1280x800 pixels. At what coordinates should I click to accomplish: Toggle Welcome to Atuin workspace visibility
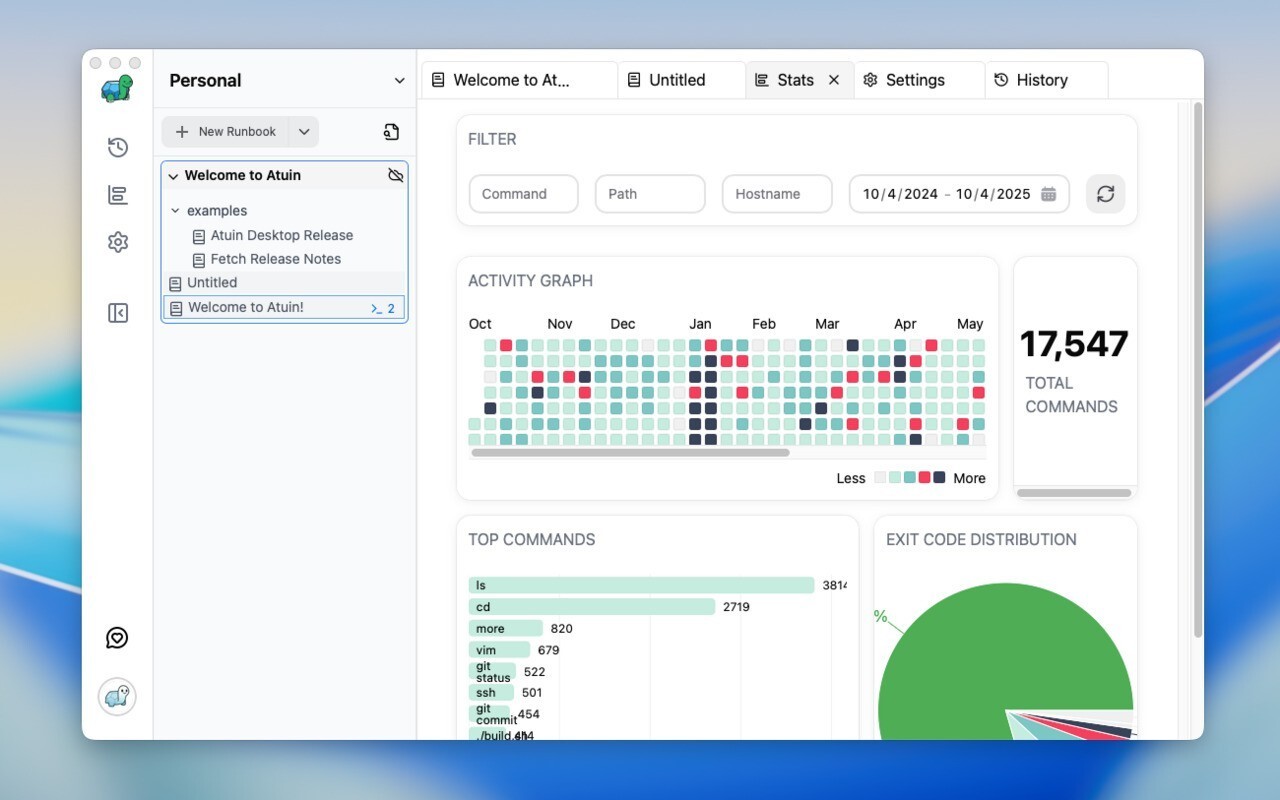(x=396, y=176)
